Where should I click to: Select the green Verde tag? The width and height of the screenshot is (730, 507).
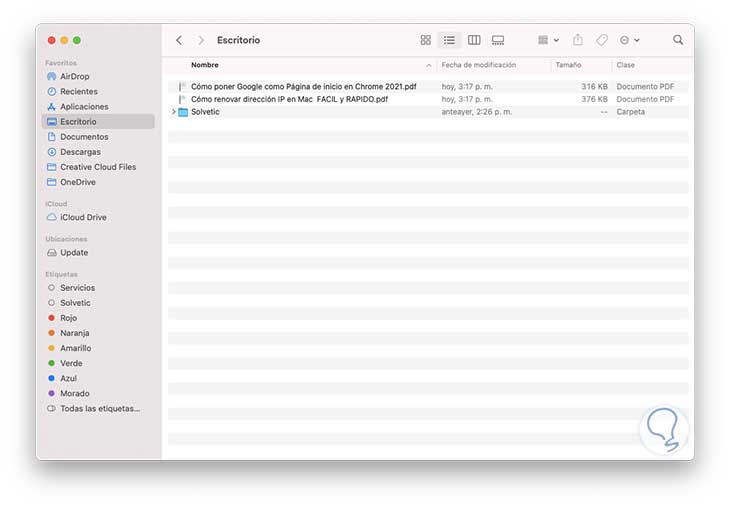(x=98, y=363)
